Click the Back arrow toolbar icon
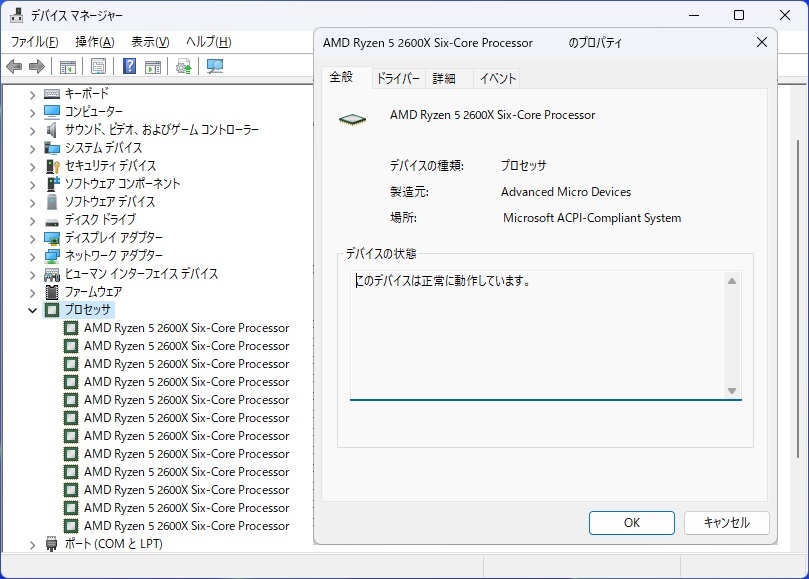This screenshot has width=809, height=579. (14, 66)
